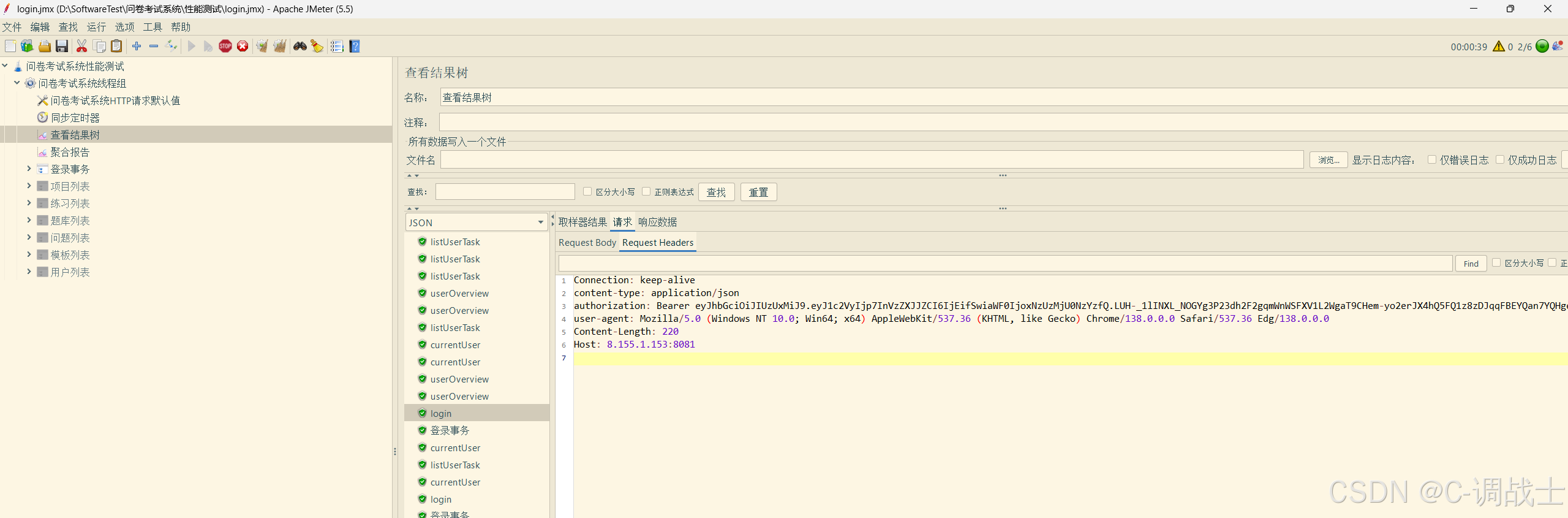The height and width of the screenshot is (518, 1568).
Task: Click the Shutdown red X icon
Action: click(x=243, y=46)
